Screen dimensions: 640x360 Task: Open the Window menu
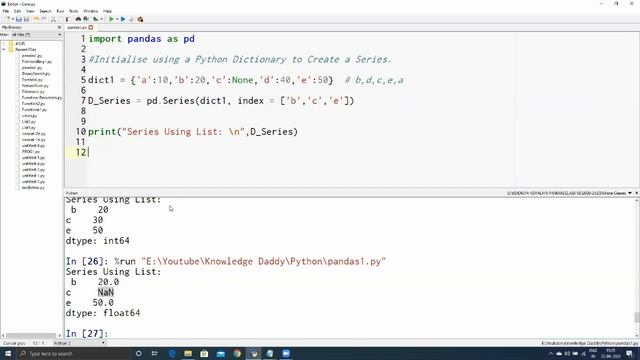point(90,11)
